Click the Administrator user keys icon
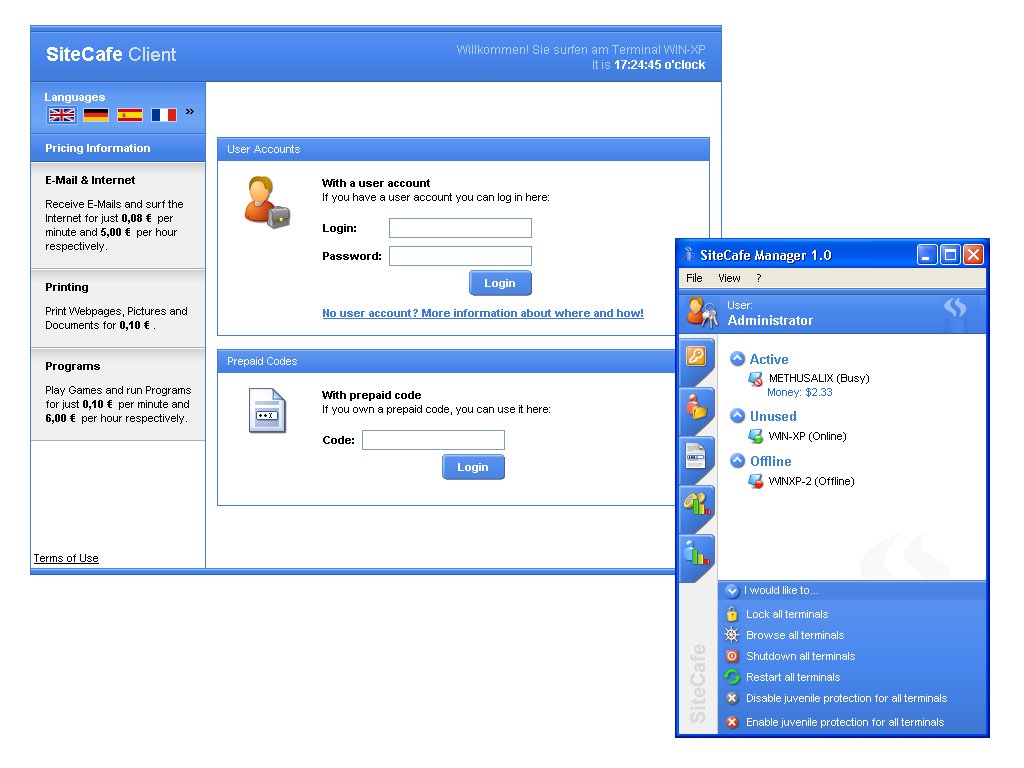1024x768 pixels. [702, 313]
